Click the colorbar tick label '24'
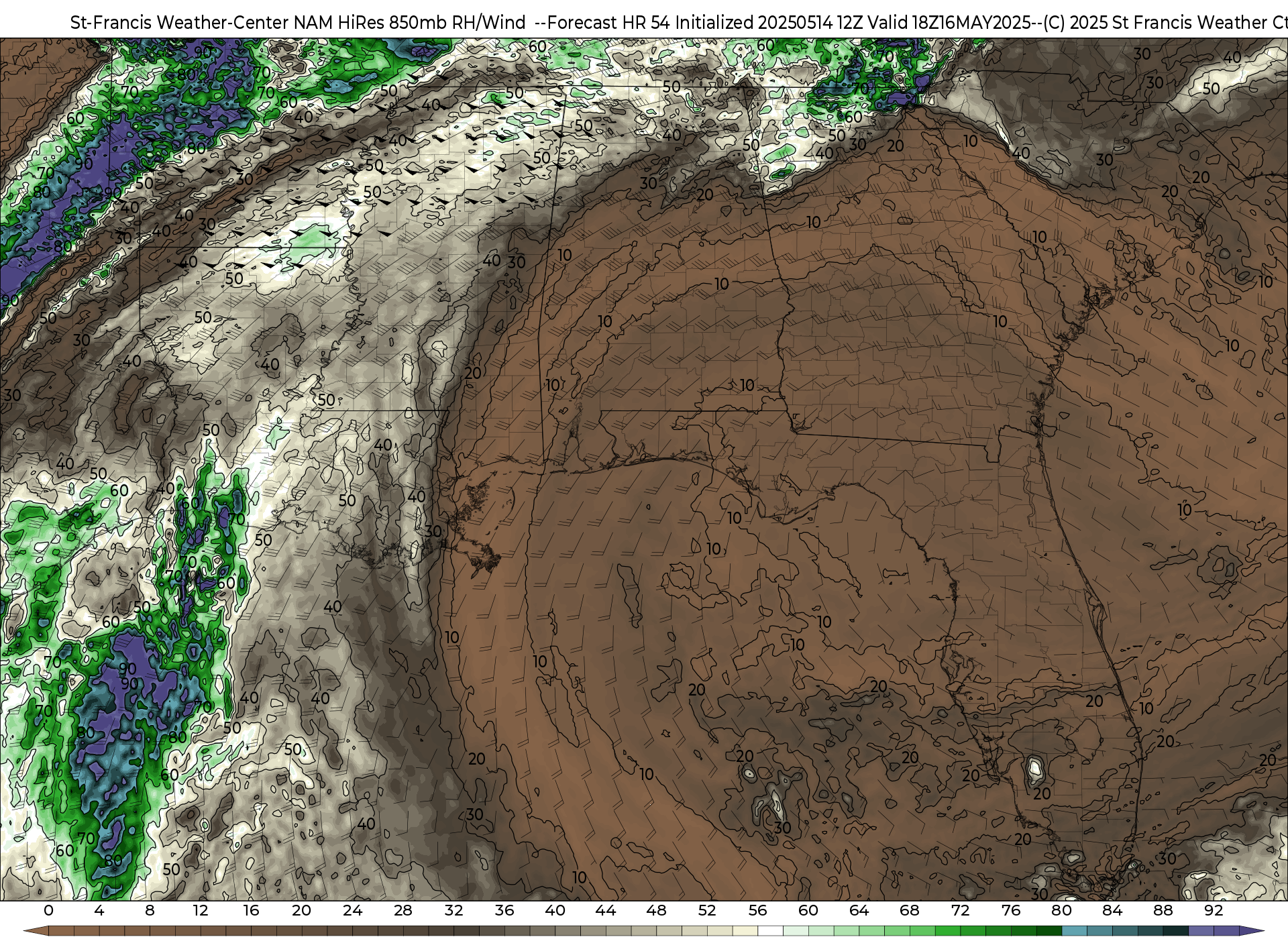This screenshot has height=939, width=1288. [352, 910]
